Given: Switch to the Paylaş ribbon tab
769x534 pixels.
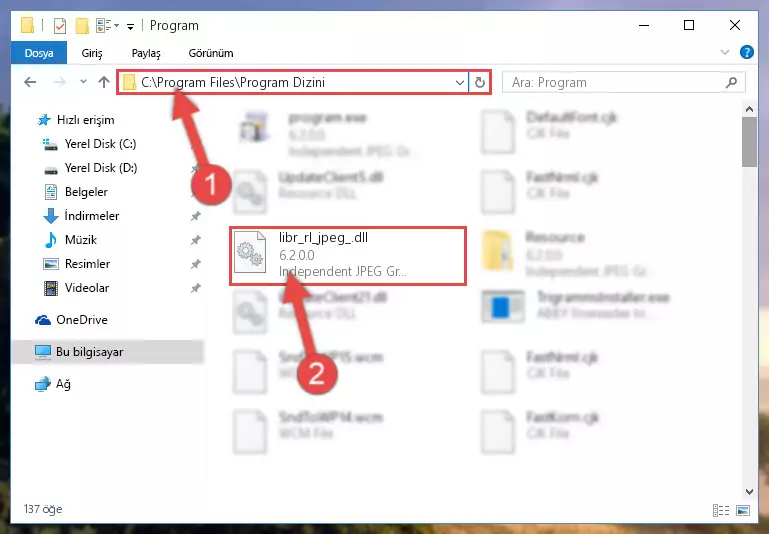Looking at the screenshot, I should tap(146, 53).
